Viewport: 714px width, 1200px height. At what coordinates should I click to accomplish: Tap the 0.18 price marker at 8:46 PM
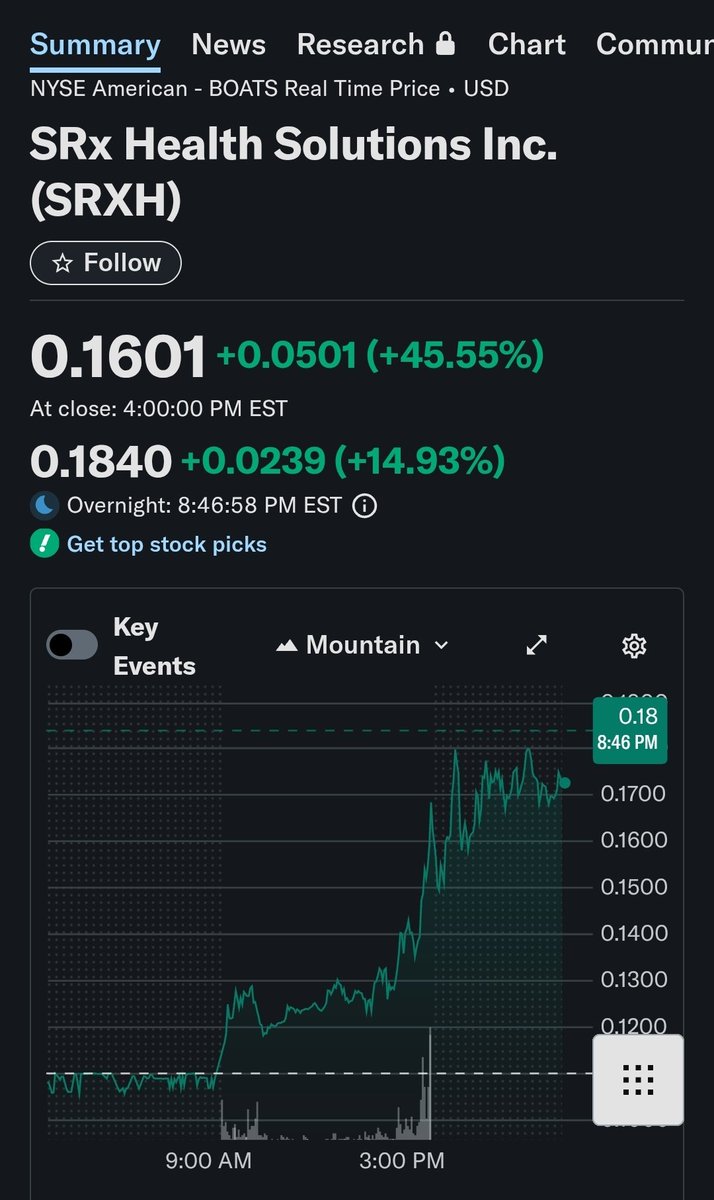pyautogui.click(x=630, y=730)
